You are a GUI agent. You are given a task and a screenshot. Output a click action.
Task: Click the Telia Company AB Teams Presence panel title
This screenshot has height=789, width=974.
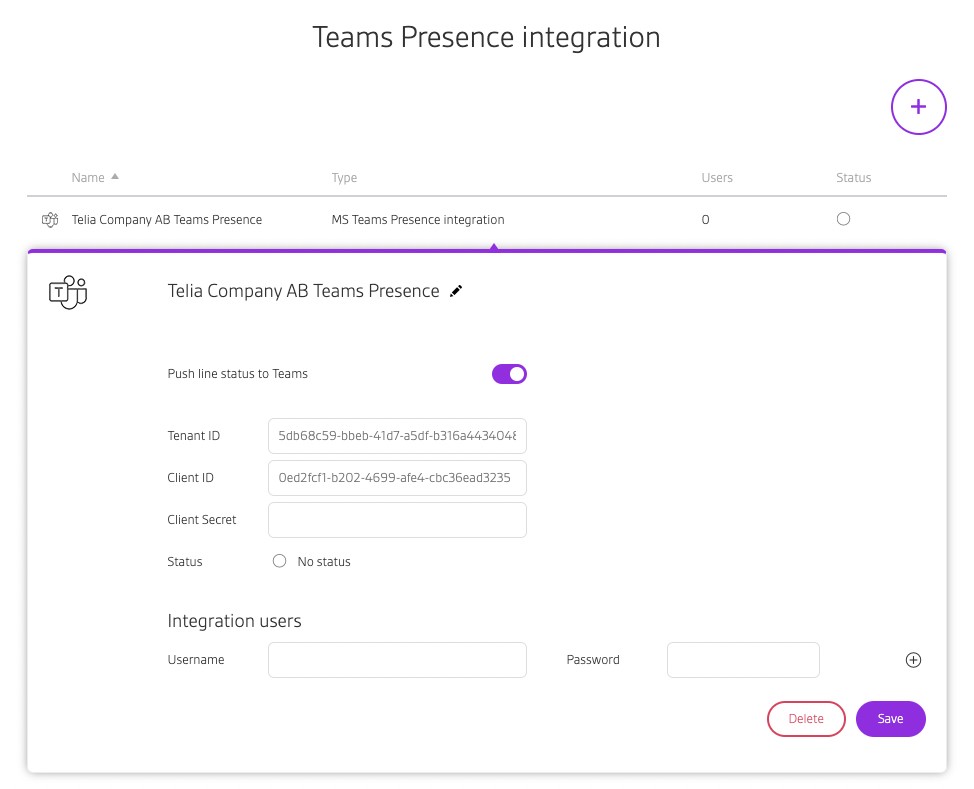pos(303,291)
